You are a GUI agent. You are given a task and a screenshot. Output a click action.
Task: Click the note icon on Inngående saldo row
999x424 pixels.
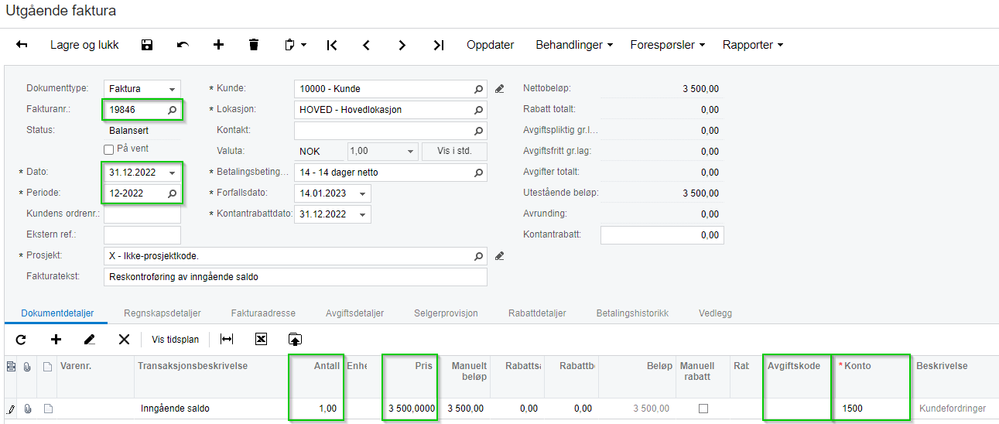(x=47, y=408)
